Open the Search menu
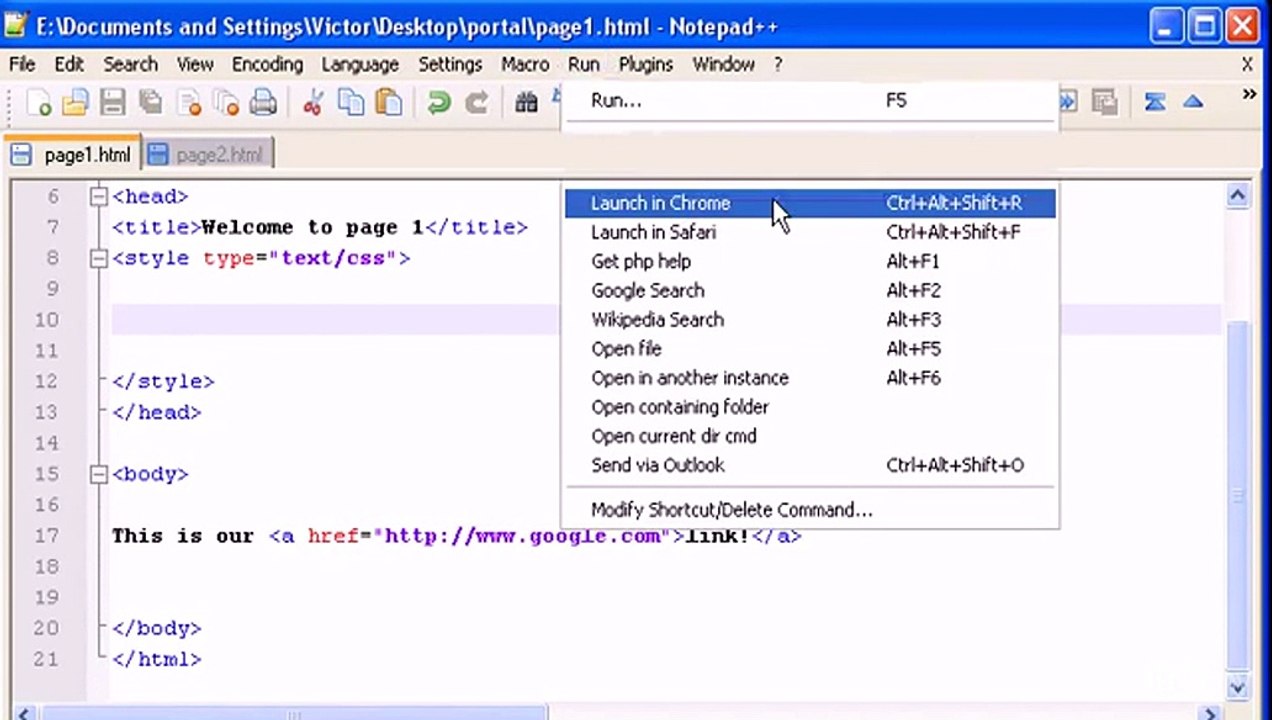Screen dimensions: 1272x720 [x=131, y=64]
